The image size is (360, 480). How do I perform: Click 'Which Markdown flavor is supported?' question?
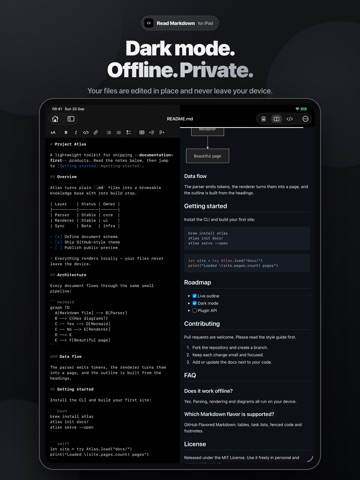(x=229, y=414)
